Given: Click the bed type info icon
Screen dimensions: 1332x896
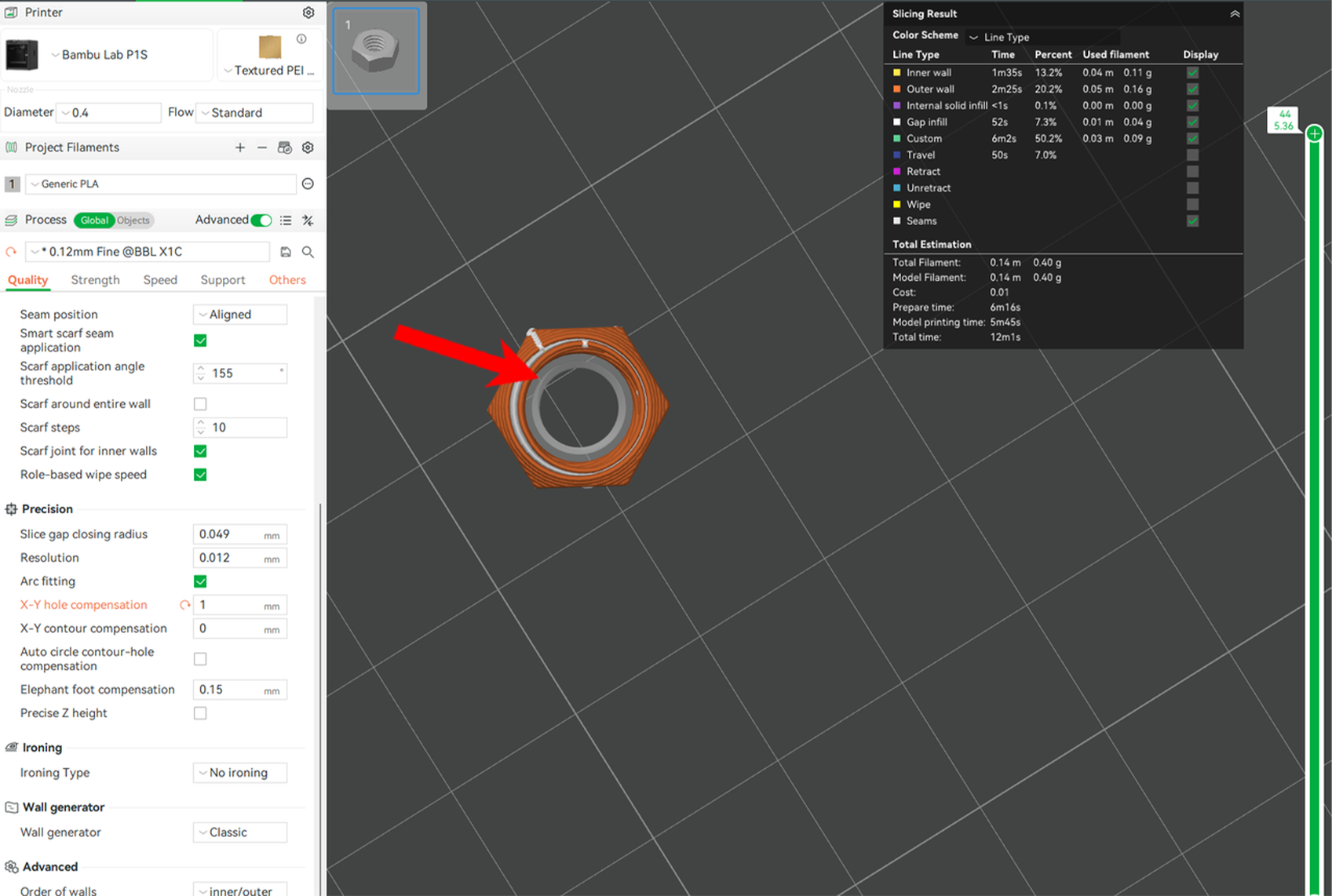Looking at the screenshot, I should [x=301, y=38].
